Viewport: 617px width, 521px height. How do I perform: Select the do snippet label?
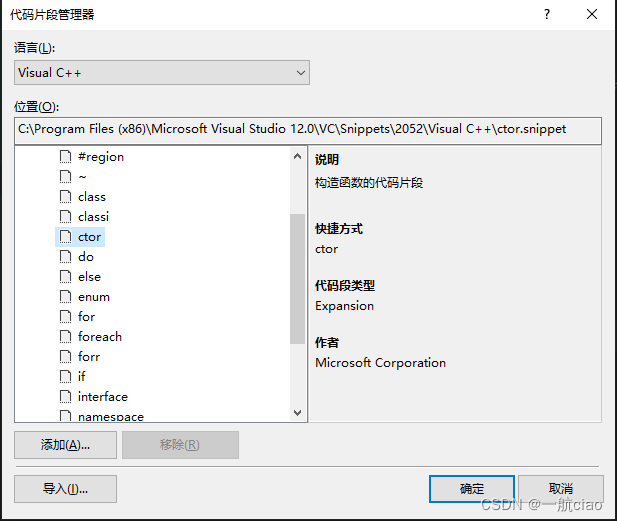coord(86,257)
